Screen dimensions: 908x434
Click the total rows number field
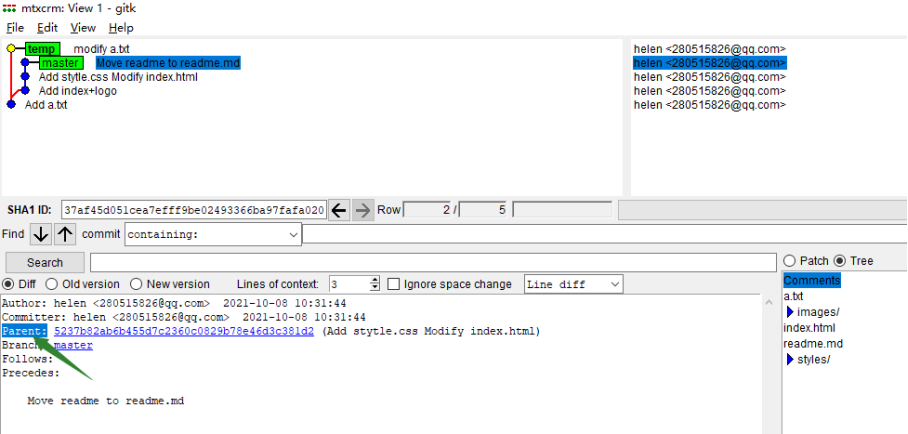pos(483,210)
